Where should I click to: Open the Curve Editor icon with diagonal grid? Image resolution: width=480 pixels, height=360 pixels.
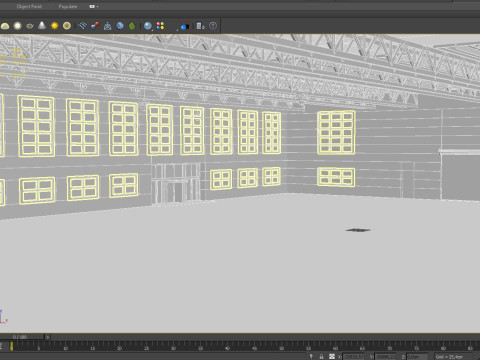[x=82, y=26]
